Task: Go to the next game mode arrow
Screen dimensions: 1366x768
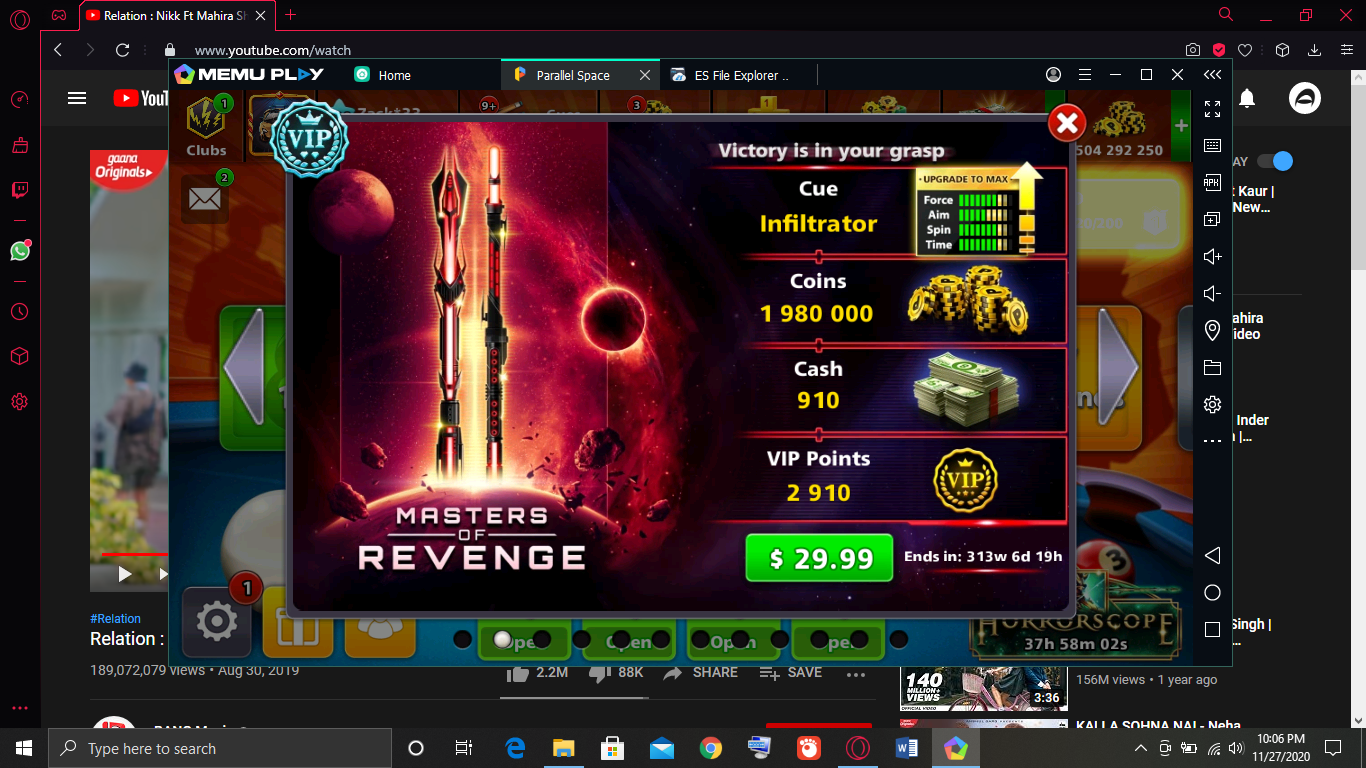Action: [1118, 366]
